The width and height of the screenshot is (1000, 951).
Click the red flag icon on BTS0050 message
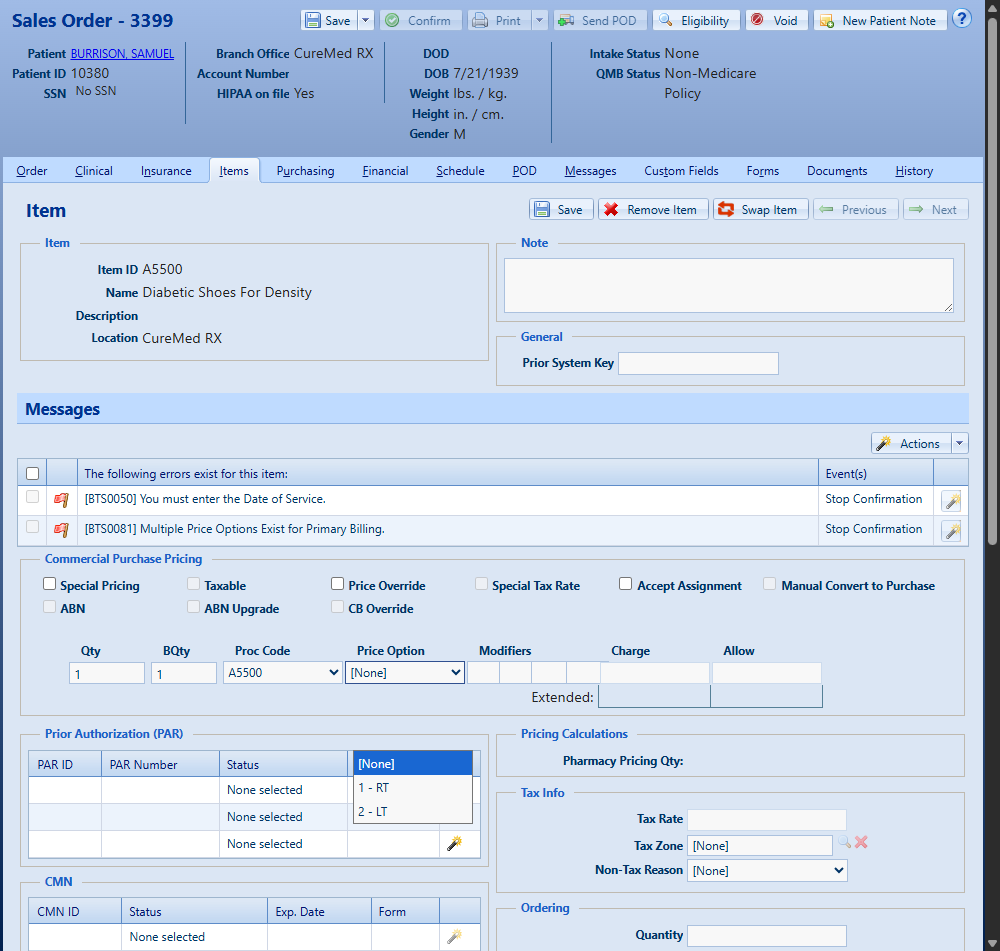(61, 500)
